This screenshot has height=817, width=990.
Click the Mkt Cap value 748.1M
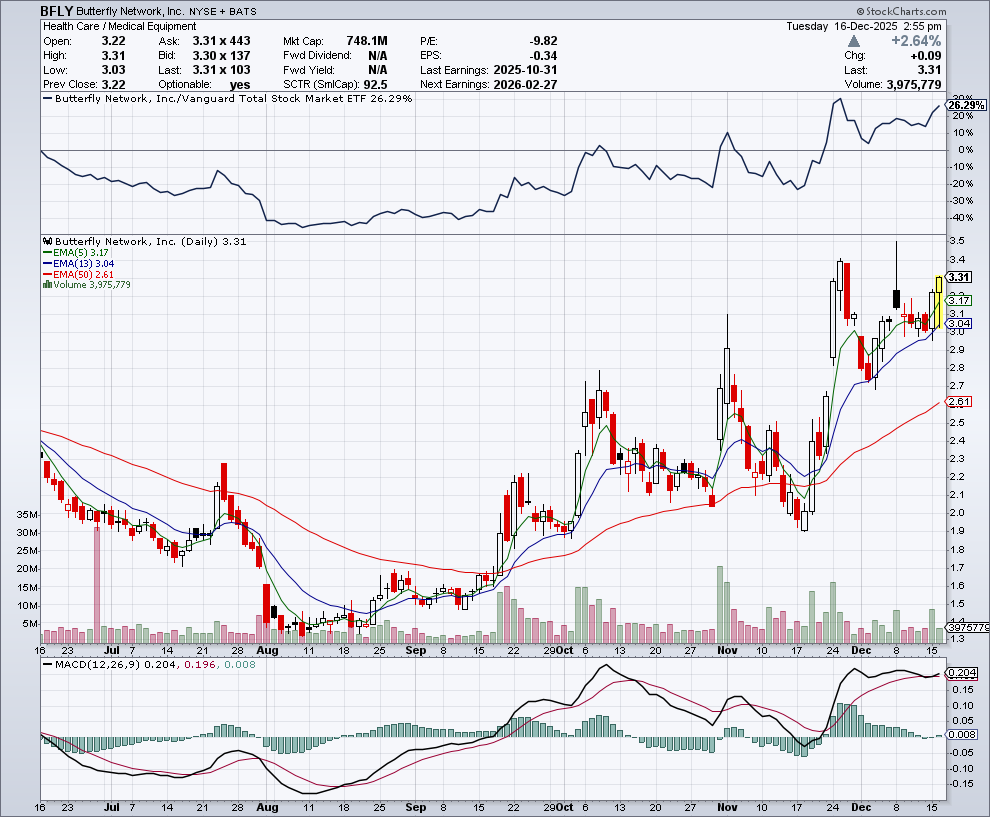(367, 41)
